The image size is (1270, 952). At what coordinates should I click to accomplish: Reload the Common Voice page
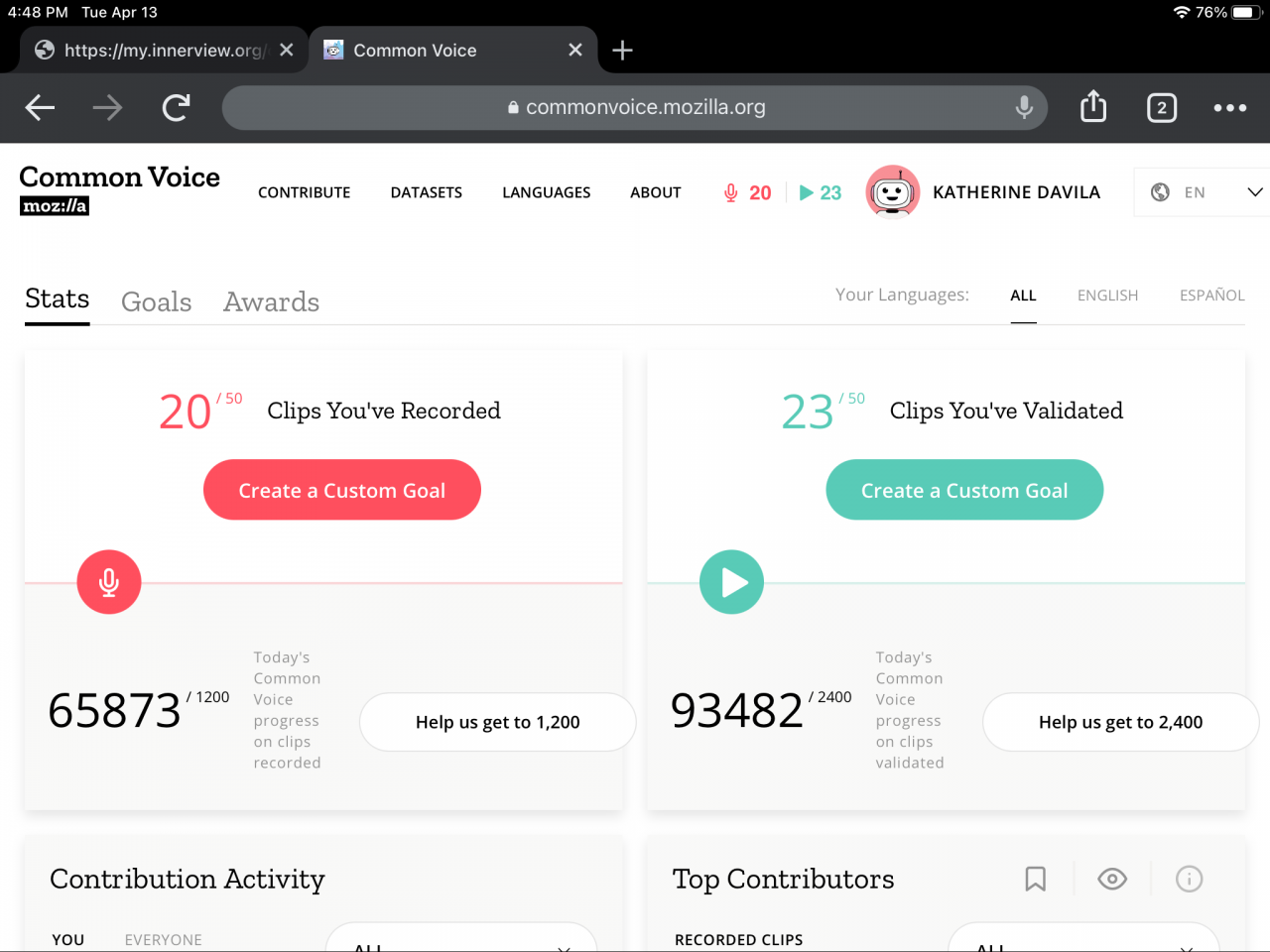pyautogui.click(x=176, y=107)
